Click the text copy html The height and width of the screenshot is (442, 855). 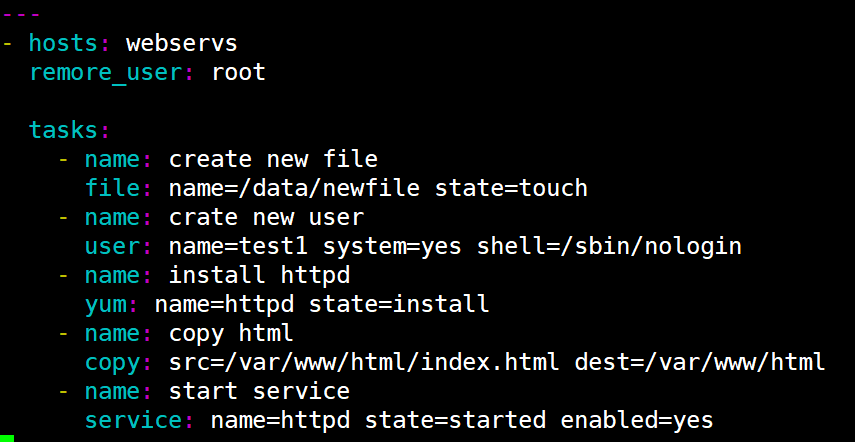[x=231, y=334]
